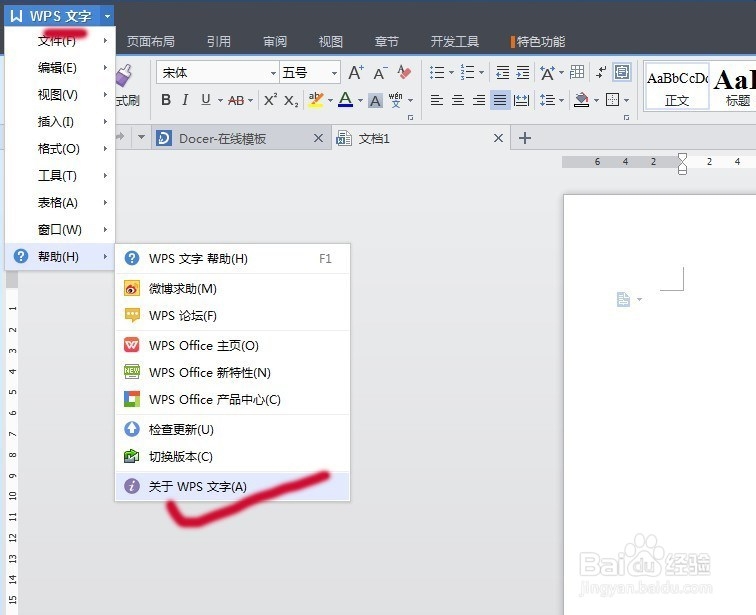Toggle character shading A icon
This screenshot has height=615, width=756.
pos(375,100)
